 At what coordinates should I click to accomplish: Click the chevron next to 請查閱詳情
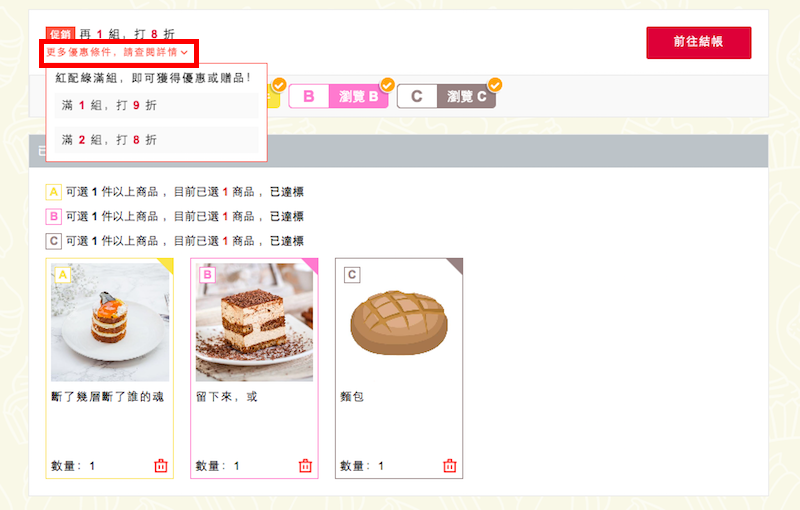[x=184, y=53]
